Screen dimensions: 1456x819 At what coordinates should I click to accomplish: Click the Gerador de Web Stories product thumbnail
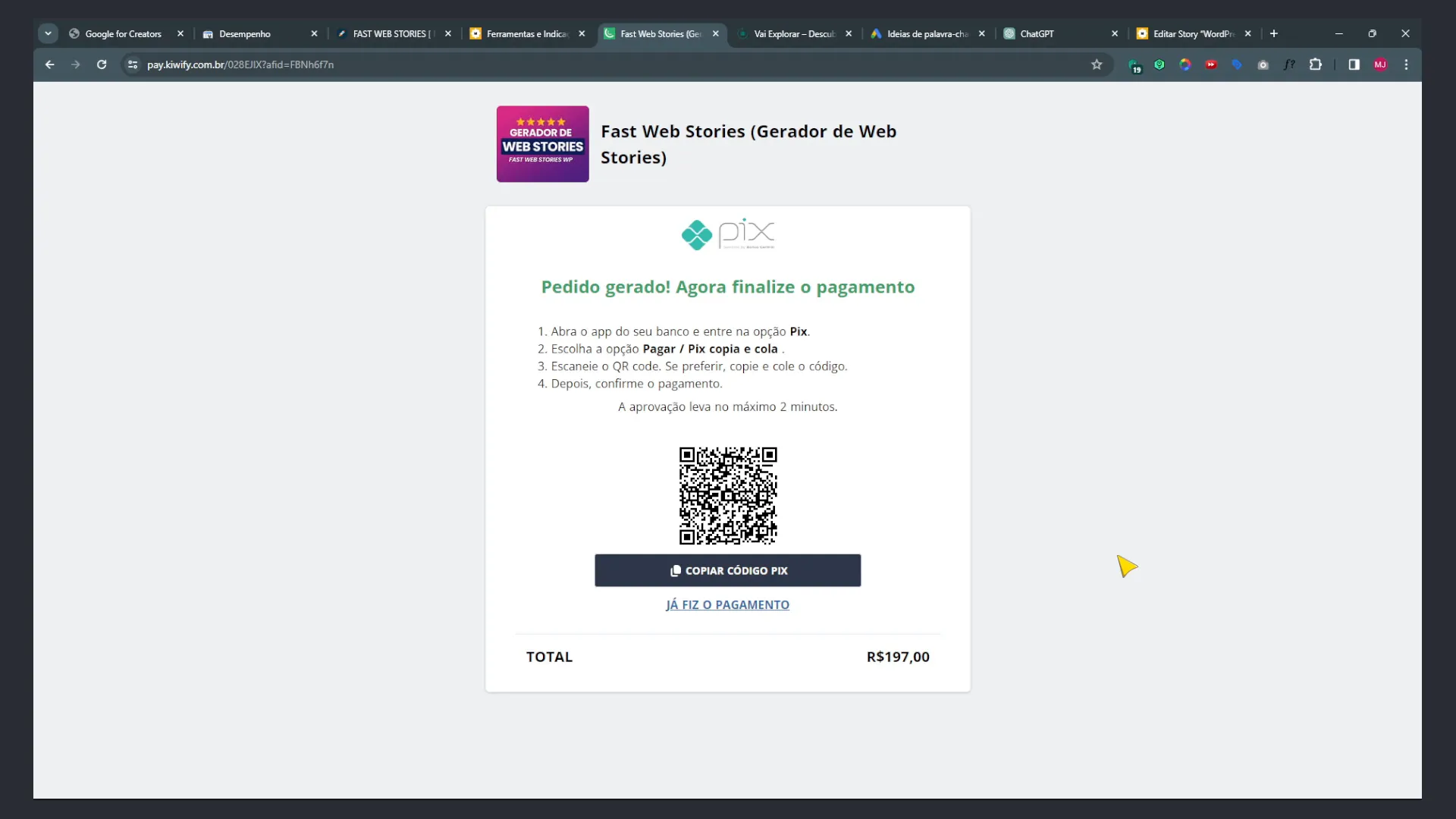point(542,144)
